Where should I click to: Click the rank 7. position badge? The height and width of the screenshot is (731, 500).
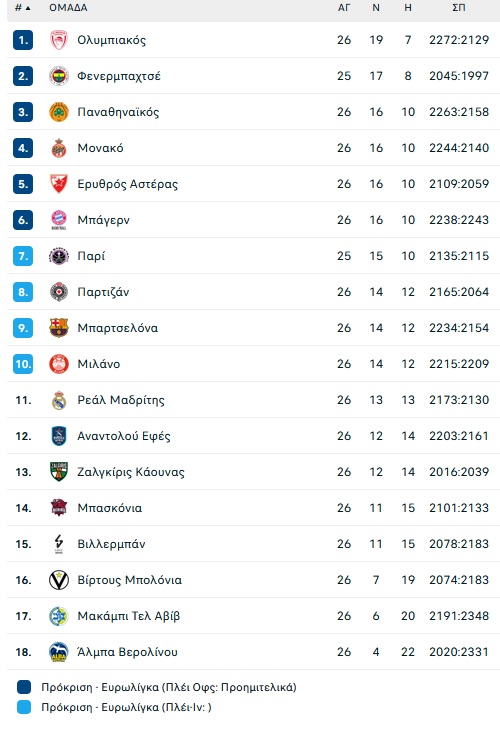point(23,256)
